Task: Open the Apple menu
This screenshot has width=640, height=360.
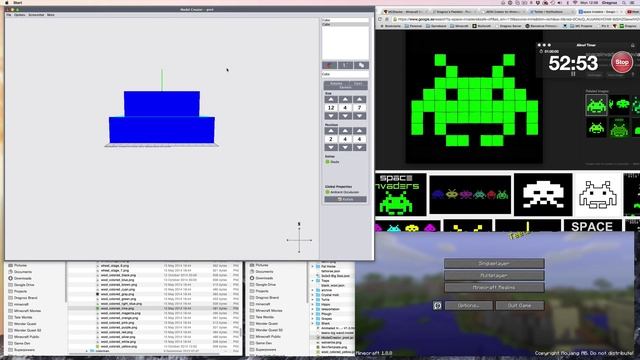Action: 7,2
